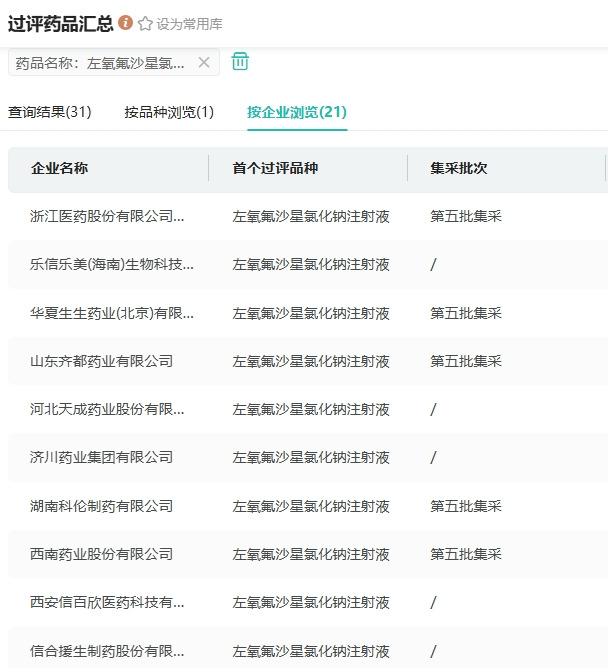Remove the 药品名称 filter tag with X
The height and width of the screenshot is (668, 608).
pos(204,63)
